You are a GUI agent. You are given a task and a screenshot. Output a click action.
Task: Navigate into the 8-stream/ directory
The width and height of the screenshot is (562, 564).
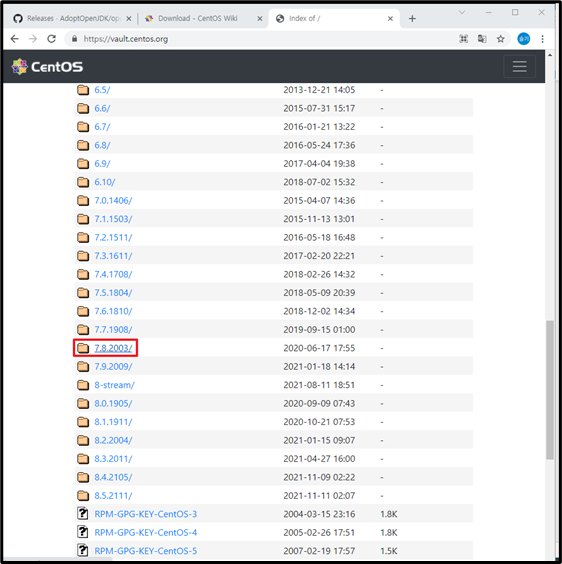pyautogui.click(x=114, y=385)
